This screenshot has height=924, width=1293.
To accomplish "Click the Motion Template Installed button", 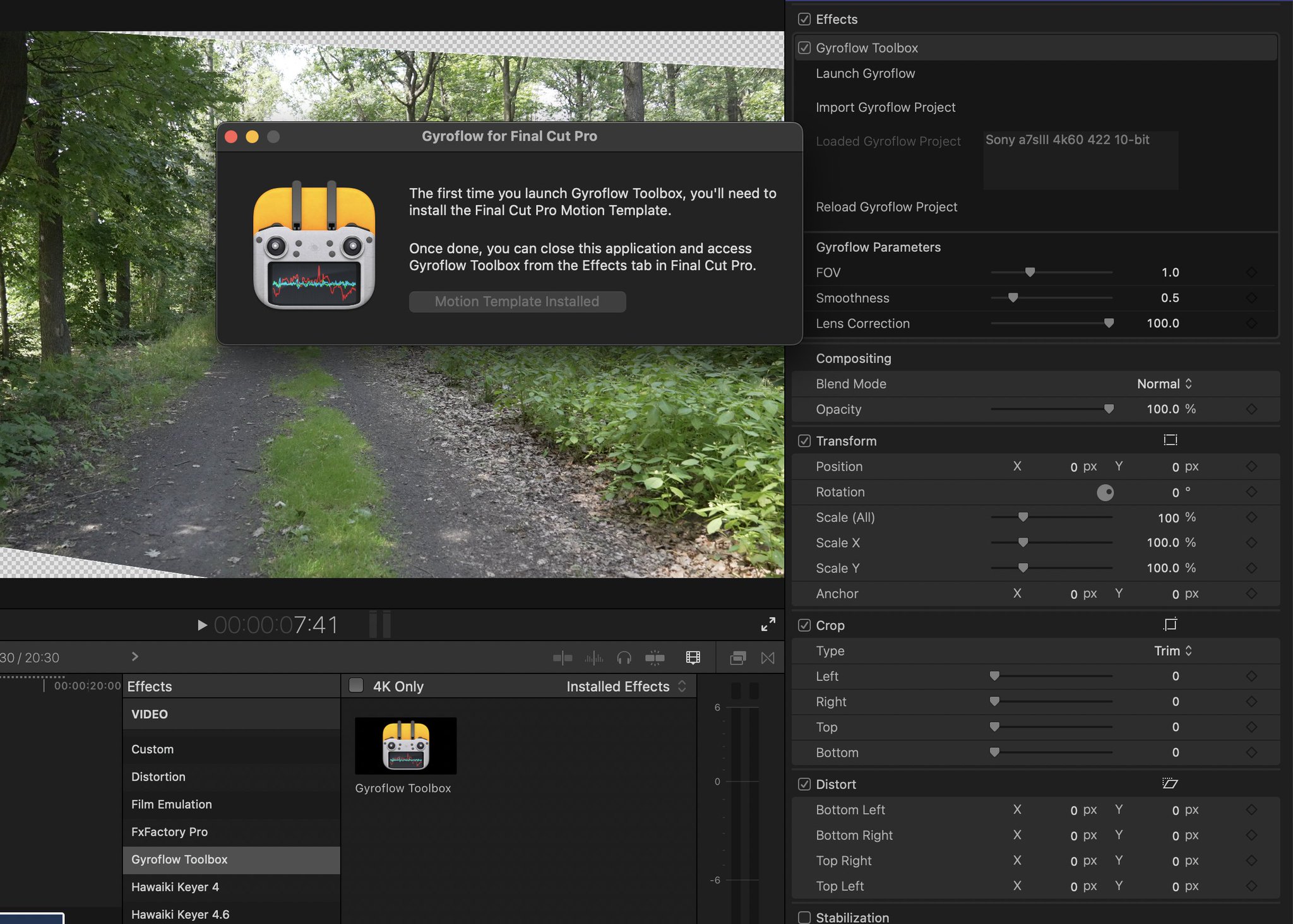I will [517, 302].
